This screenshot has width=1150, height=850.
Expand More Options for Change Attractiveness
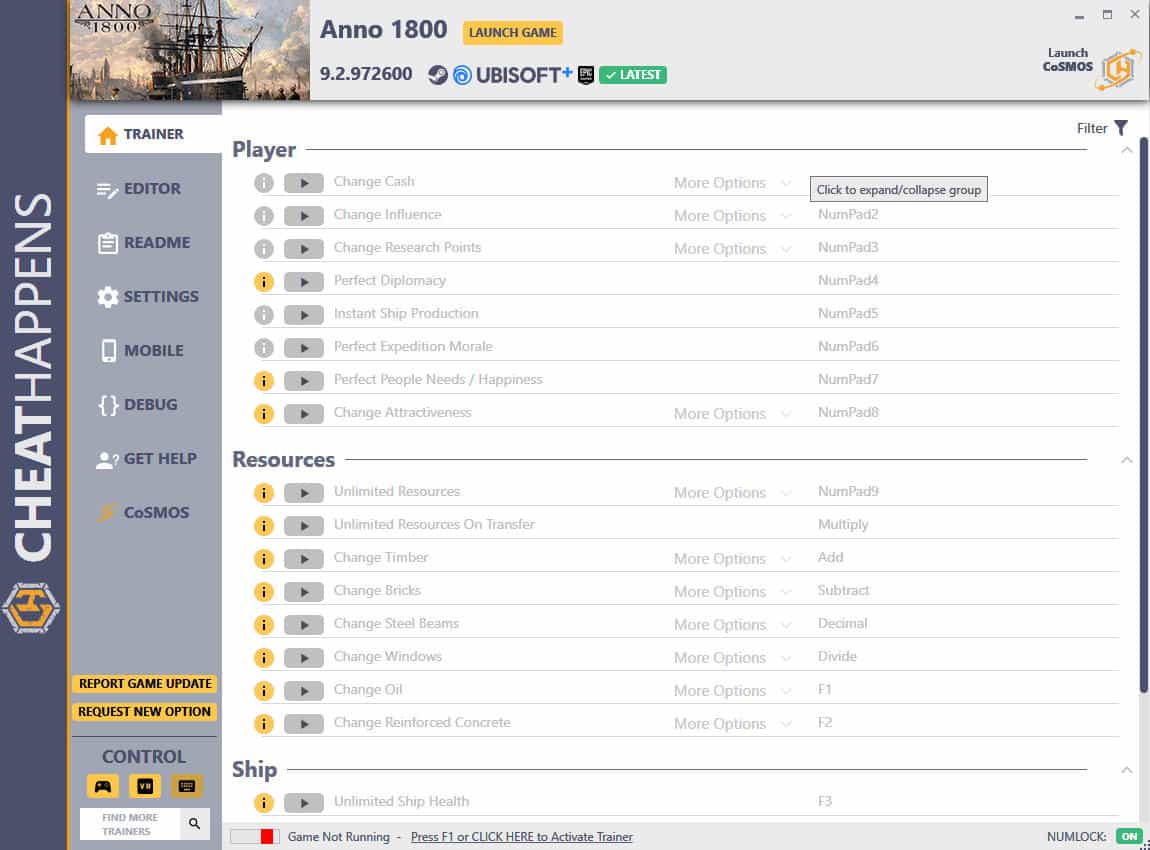pyautogui.click(x=732, y=414)
